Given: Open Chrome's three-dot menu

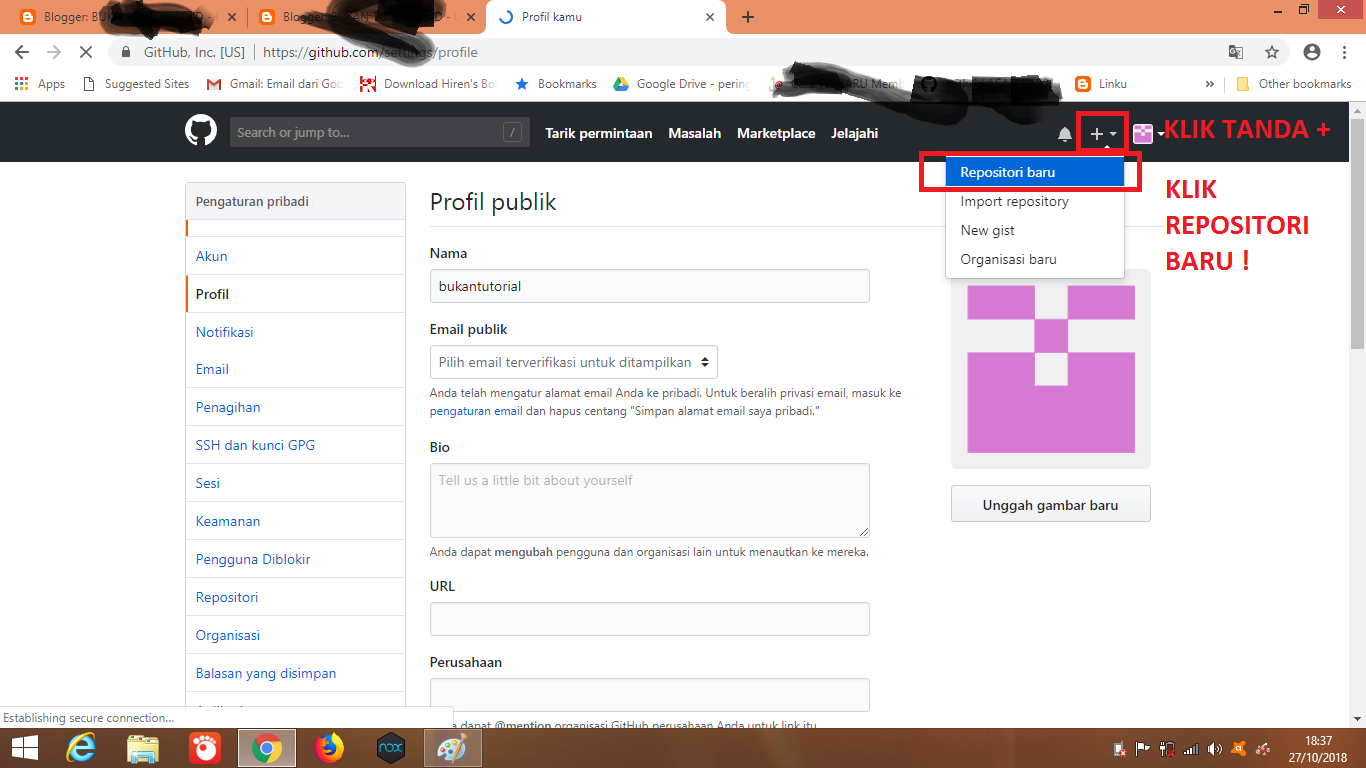Looking at the screenshot, I should (1344, 51).
